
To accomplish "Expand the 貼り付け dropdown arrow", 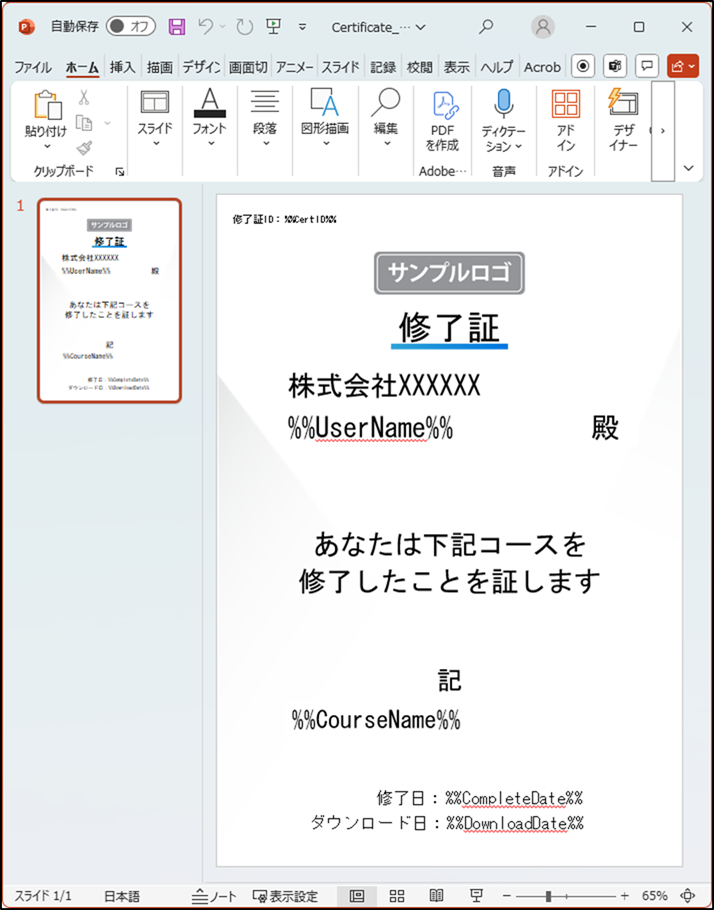I will (47, 147).
